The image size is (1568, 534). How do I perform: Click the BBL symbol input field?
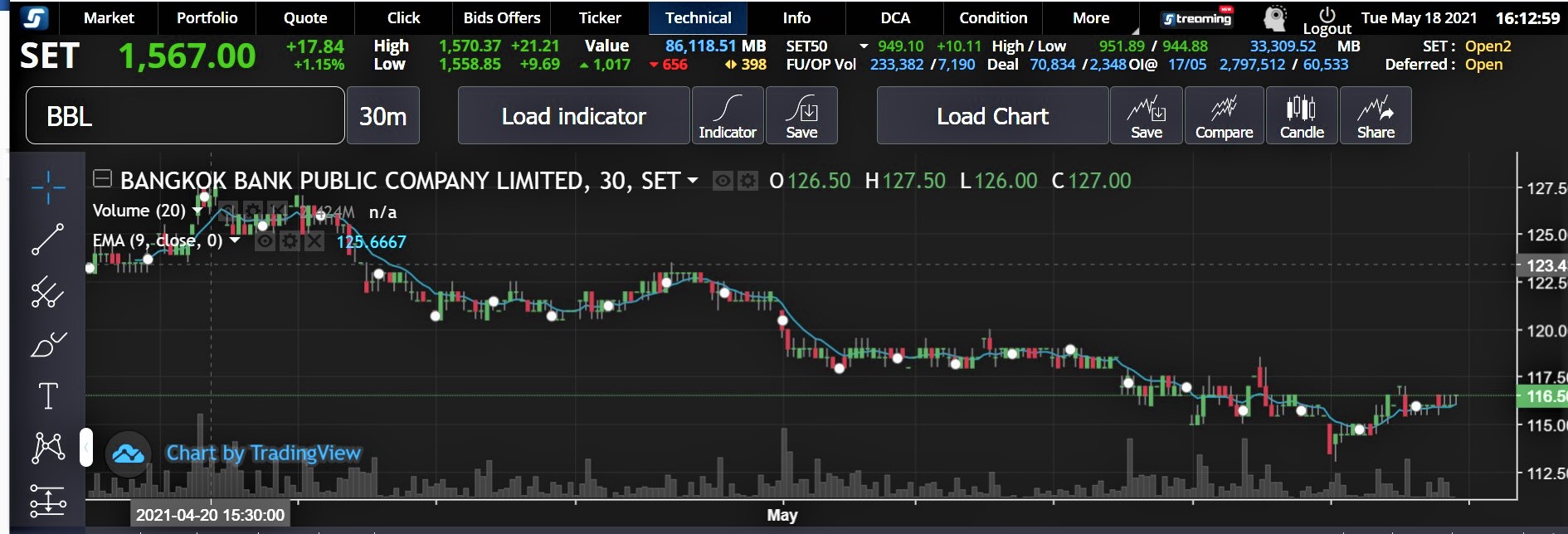point(185,116)
